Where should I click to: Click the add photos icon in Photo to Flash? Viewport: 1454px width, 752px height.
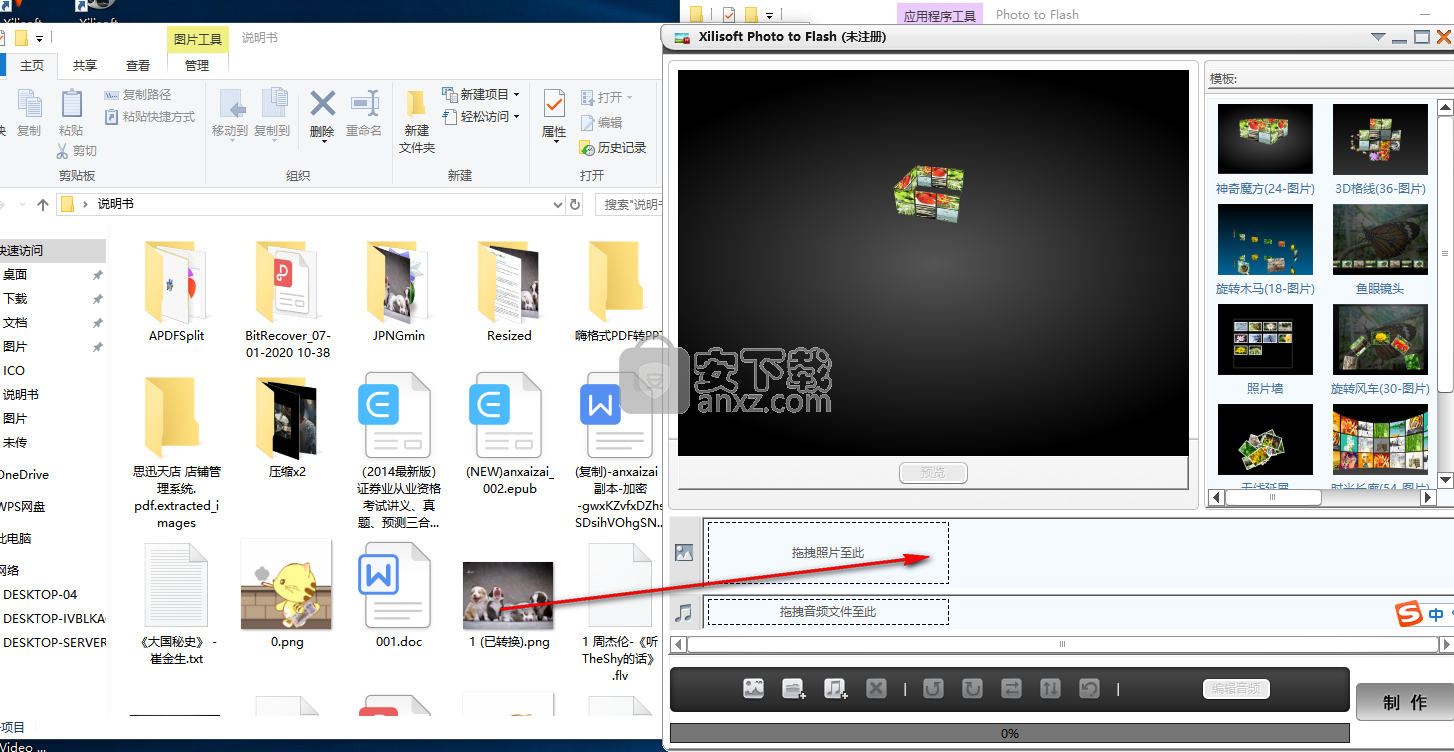coord(754,688)
